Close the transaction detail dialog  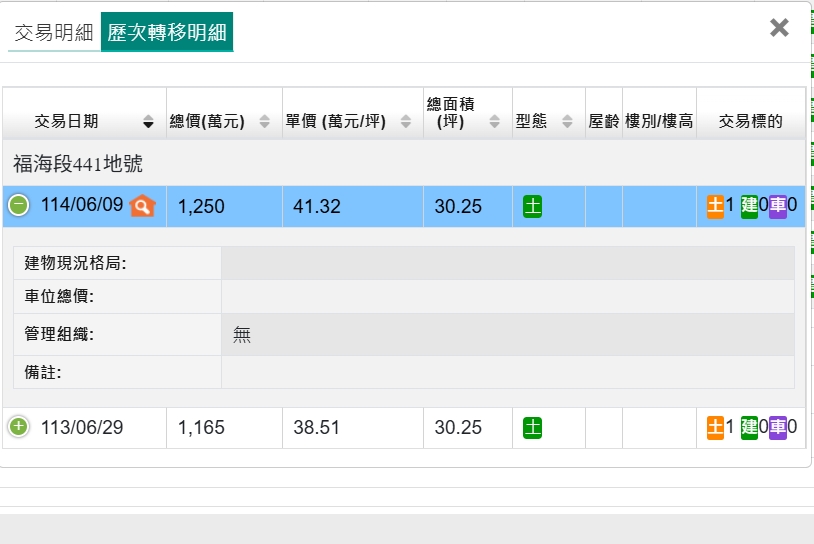coord(779,28)
